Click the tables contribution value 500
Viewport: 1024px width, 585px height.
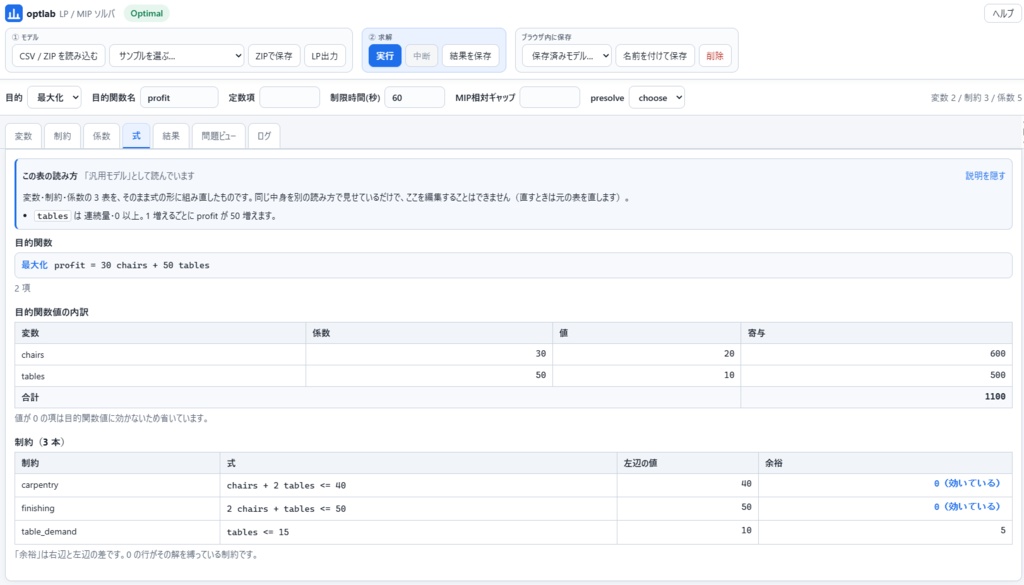tap(997, 375)
